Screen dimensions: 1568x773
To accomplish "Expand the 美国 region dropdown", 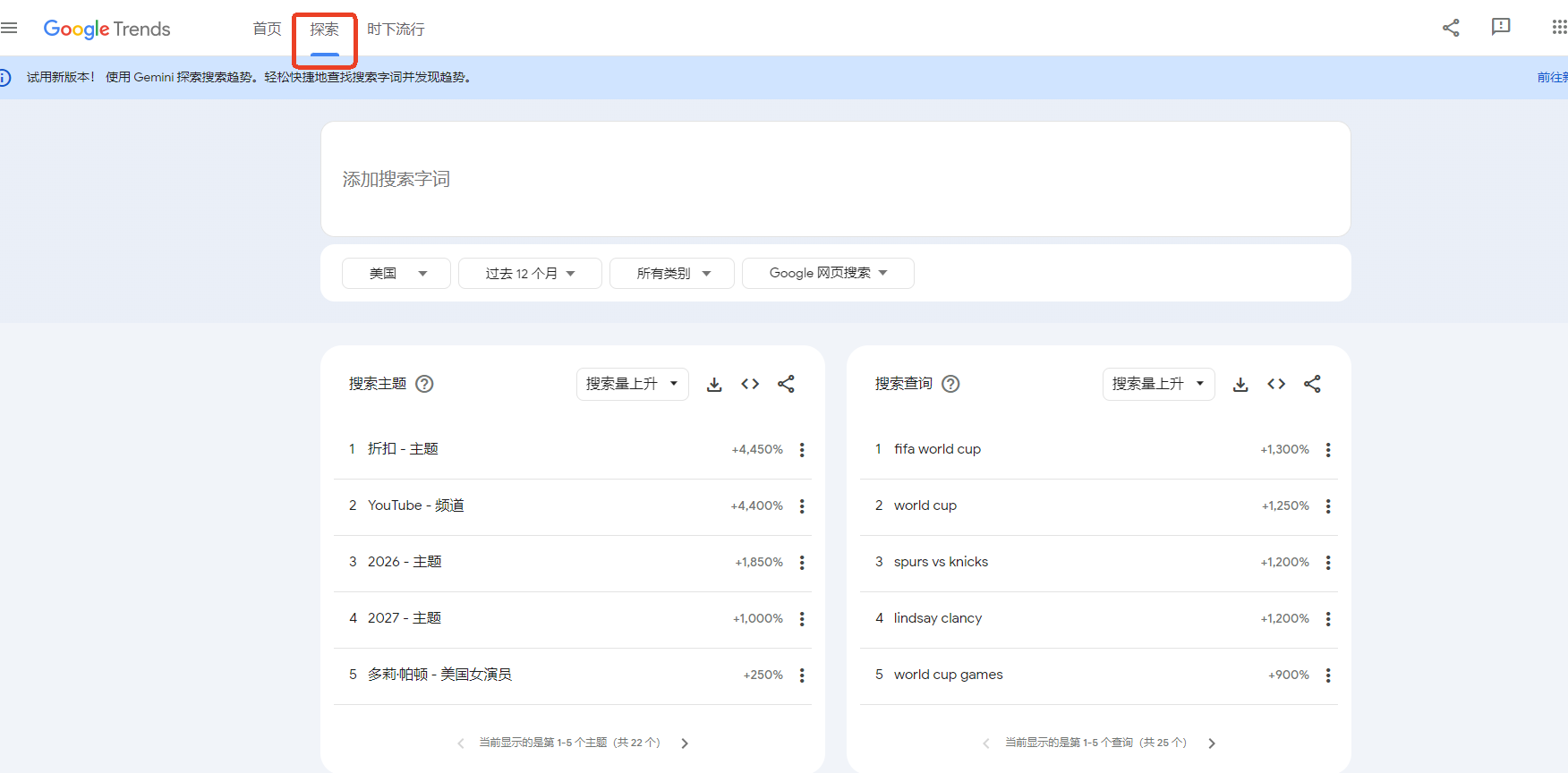I will (x=396, y=273).
